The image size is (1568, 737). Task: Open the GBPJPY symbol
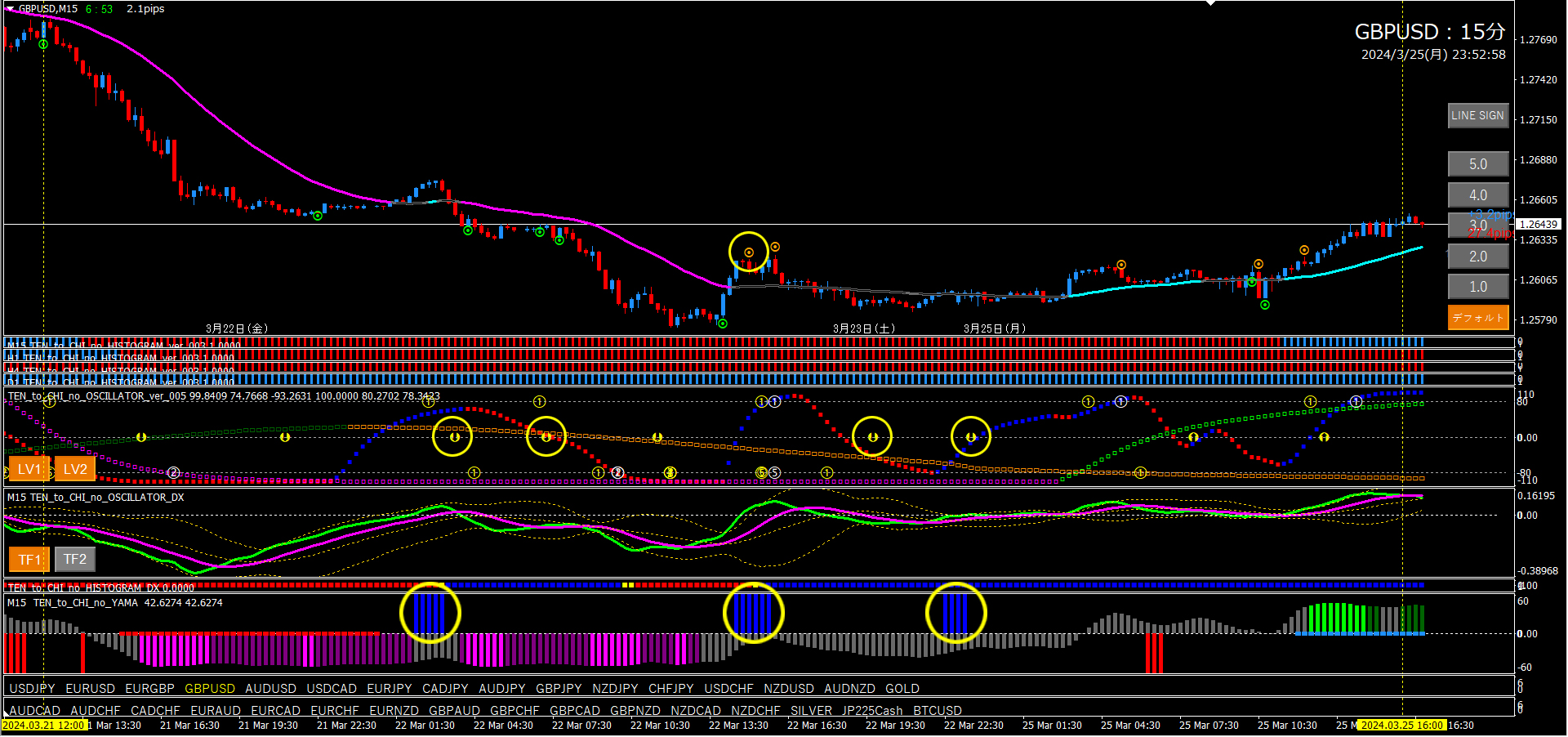click(x=559, y=689)
